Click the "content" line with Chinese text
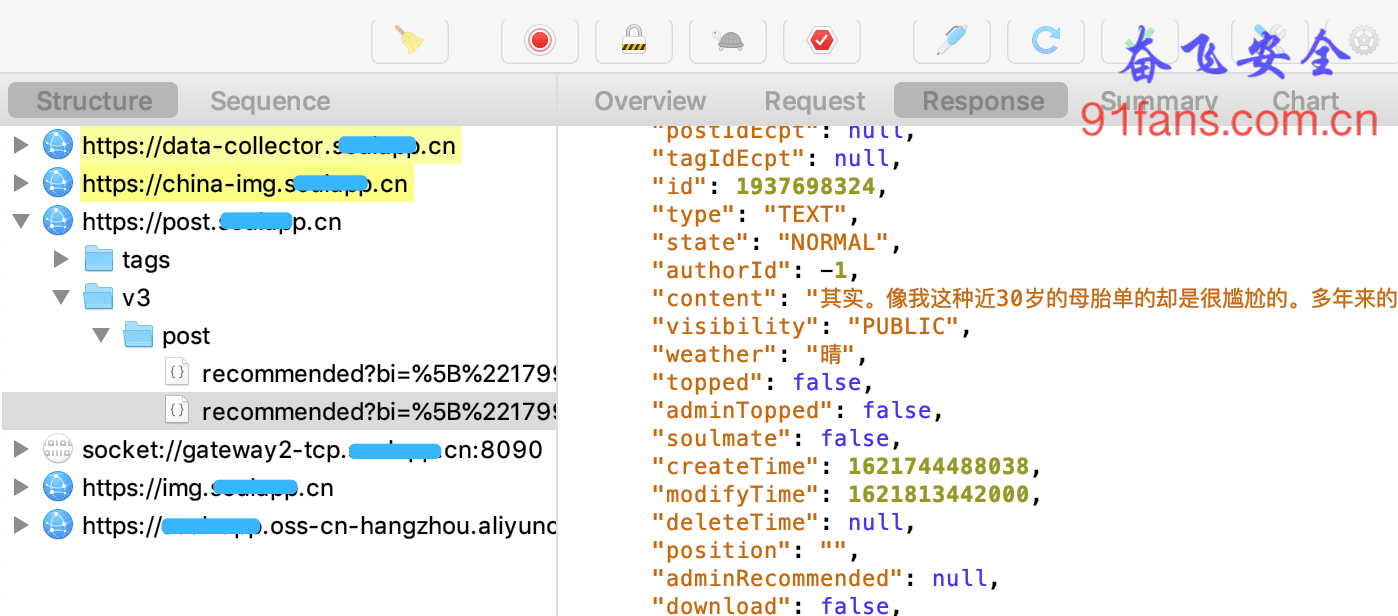Screen dimensions: 1398x616 [x=1024, y=298]
